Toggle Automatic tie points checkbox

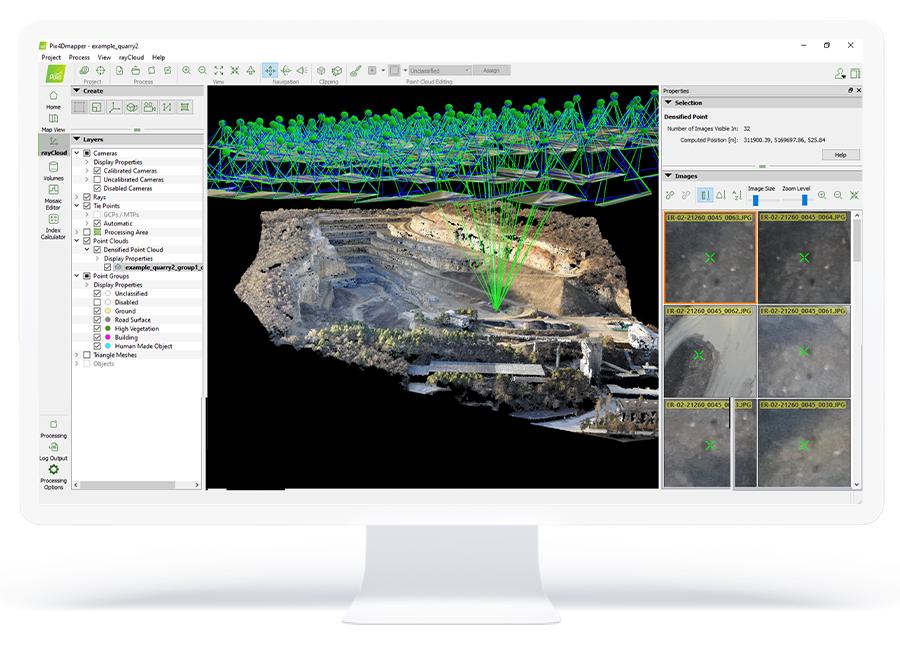click(x=97, y=223)
